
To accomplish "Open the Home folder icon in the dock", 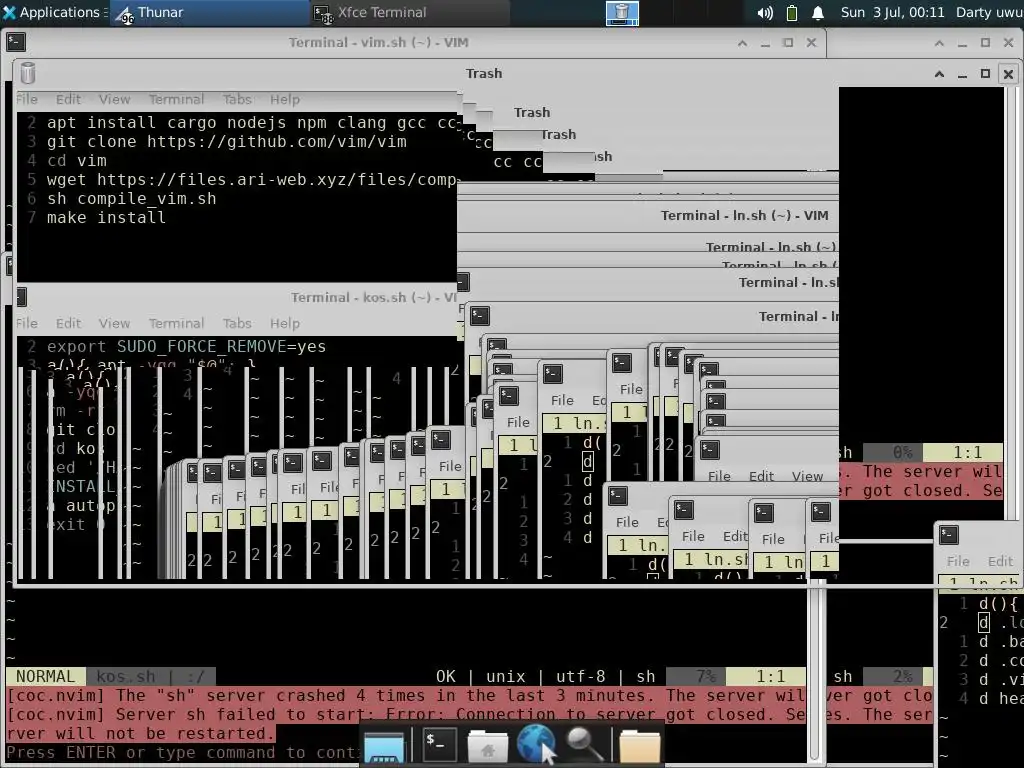I will click(487, 746).
